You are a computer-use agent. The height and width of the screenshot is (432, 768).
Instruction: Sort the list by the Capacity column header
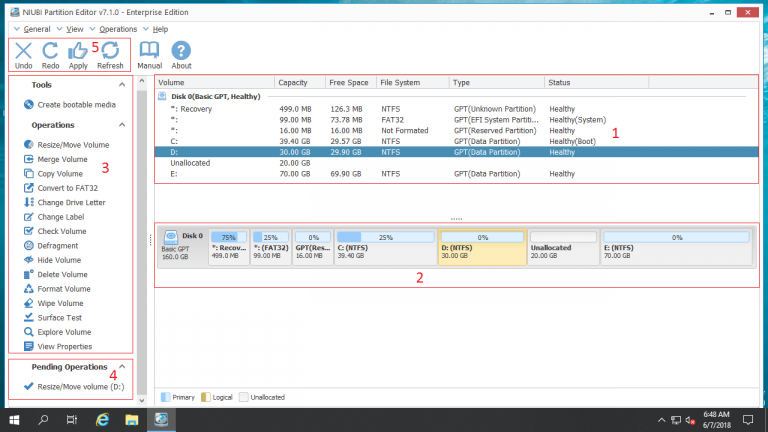tap(300, 82)
